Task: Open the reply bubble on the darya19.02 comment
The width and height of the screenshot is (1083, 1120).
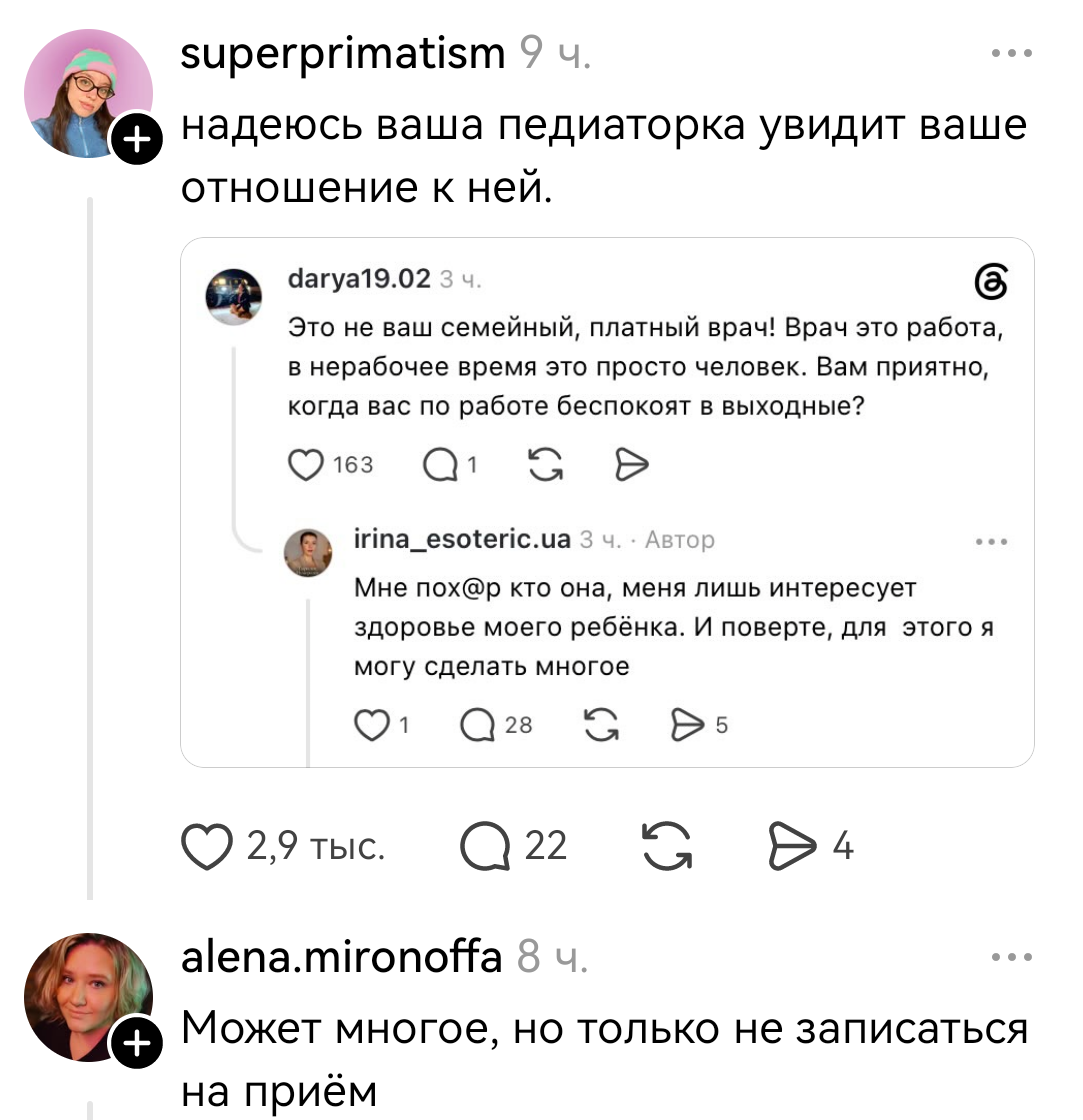Action: click(439, 465)
